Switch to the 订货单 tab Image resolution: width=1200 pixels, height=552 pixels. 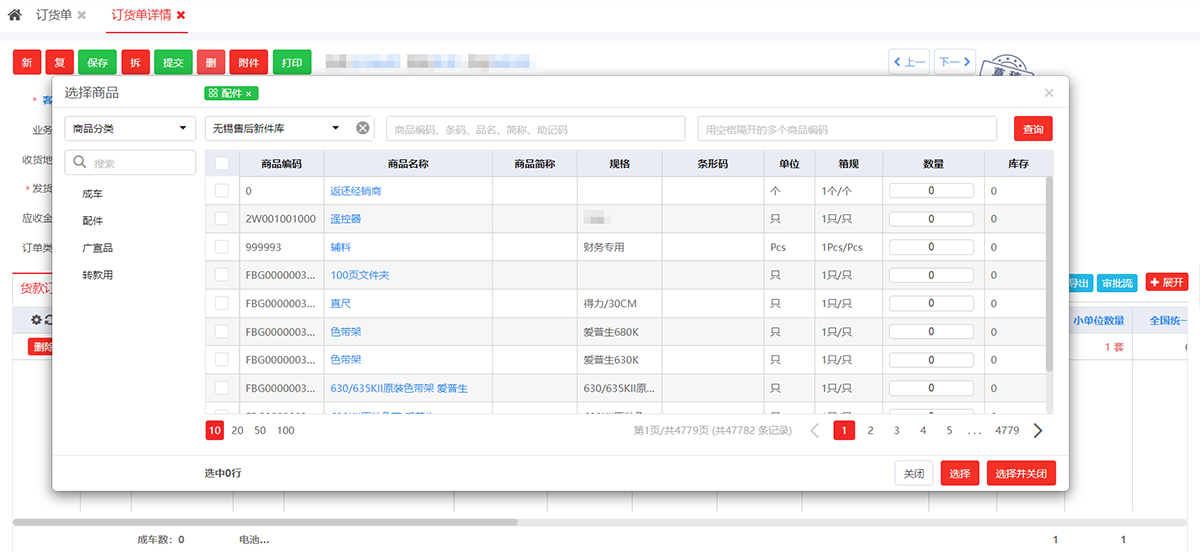(x=52, y=15)
